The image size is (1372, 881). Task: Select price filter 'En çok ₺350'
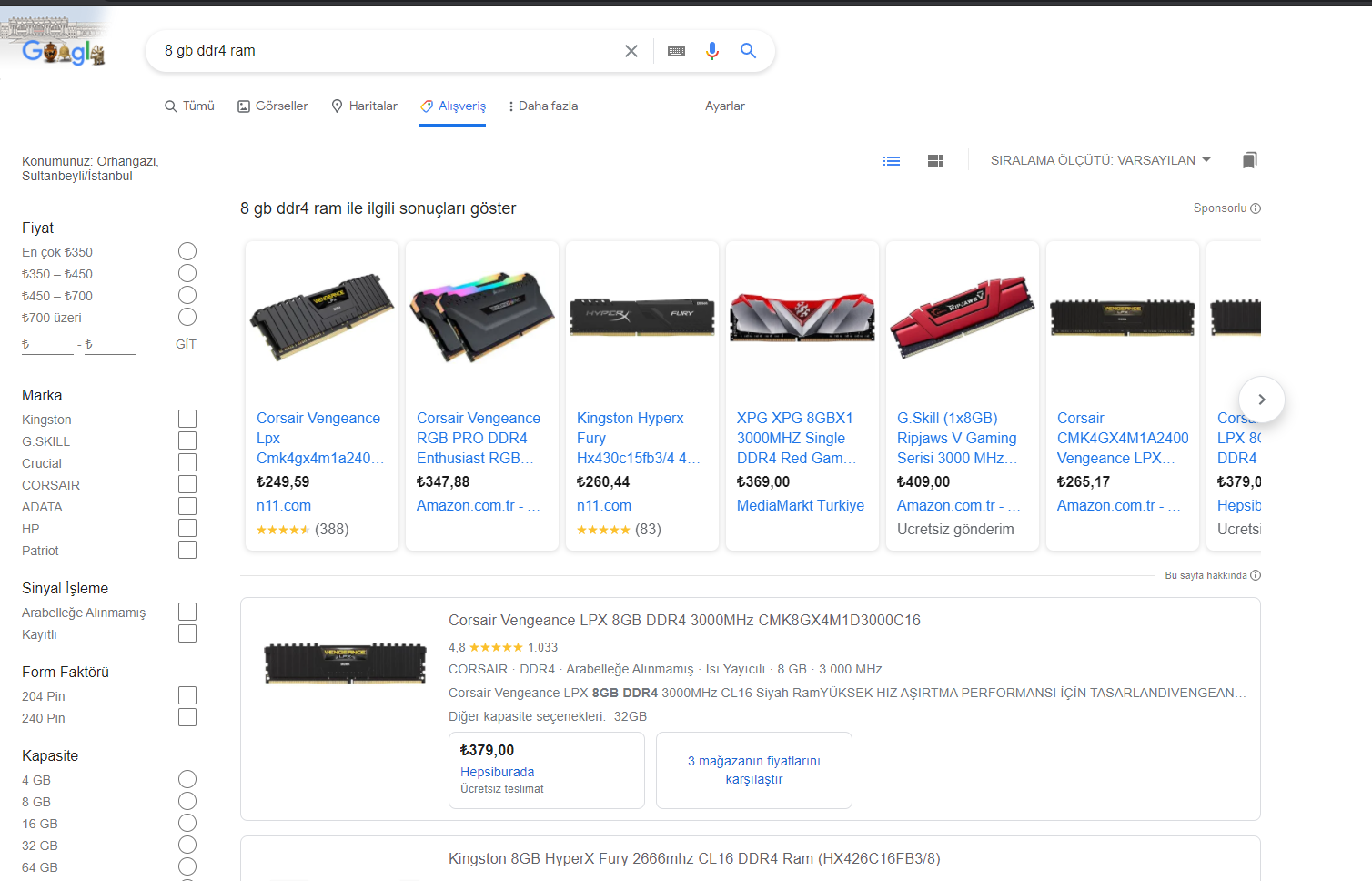[x=187, y=251]
